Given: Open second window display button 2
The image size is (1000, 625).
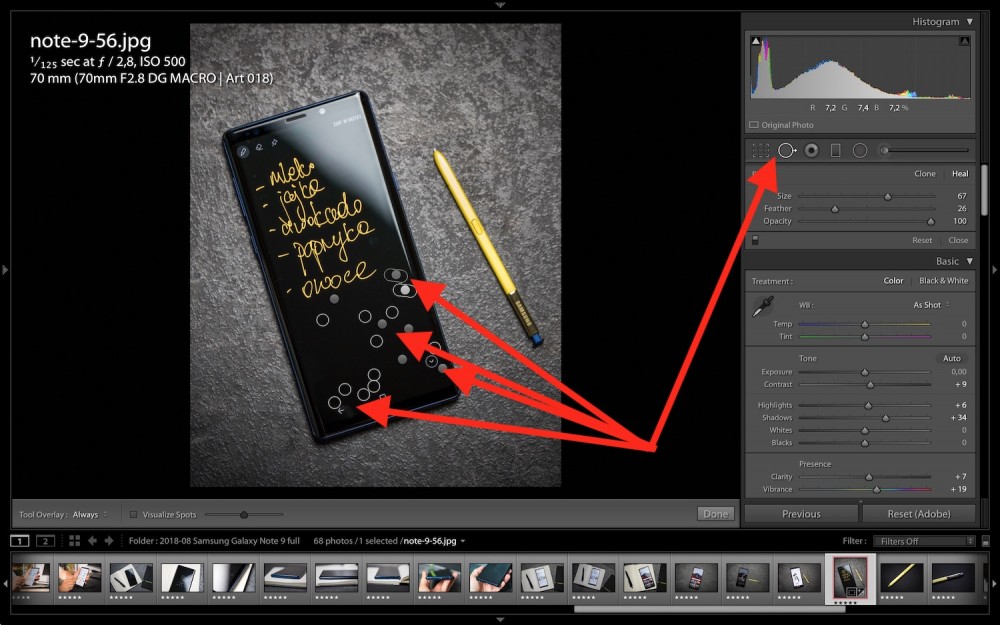Looking at the screenshot, I should pyautogui.click(x=45, y=541).
